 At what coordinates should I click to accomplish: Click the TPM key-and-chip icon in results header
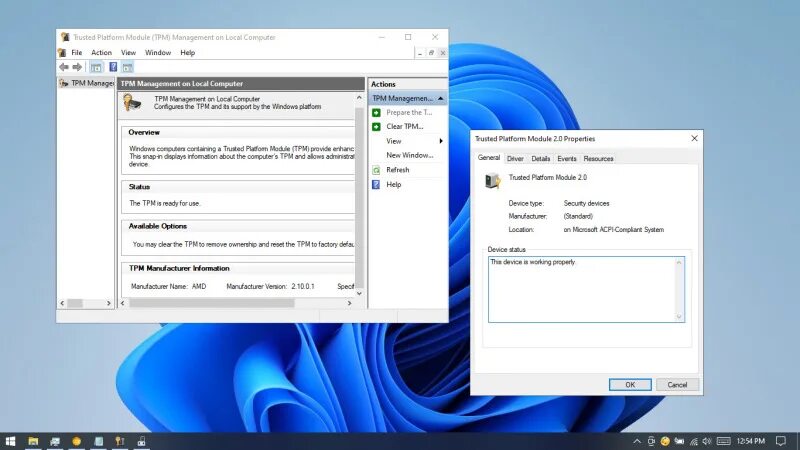[x=133, y=103]
